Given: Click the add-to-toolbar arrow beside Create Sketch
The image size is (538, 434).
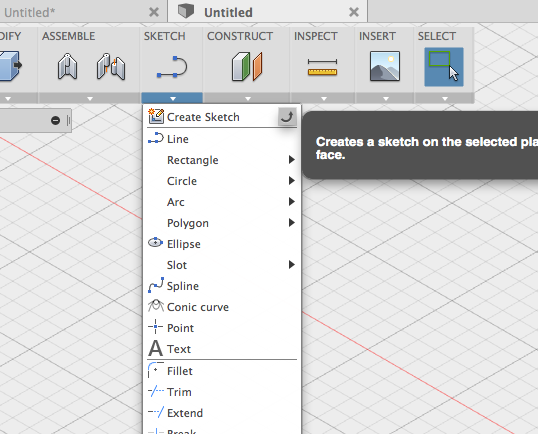Looking at the screenshot, I should coord(287,117).
